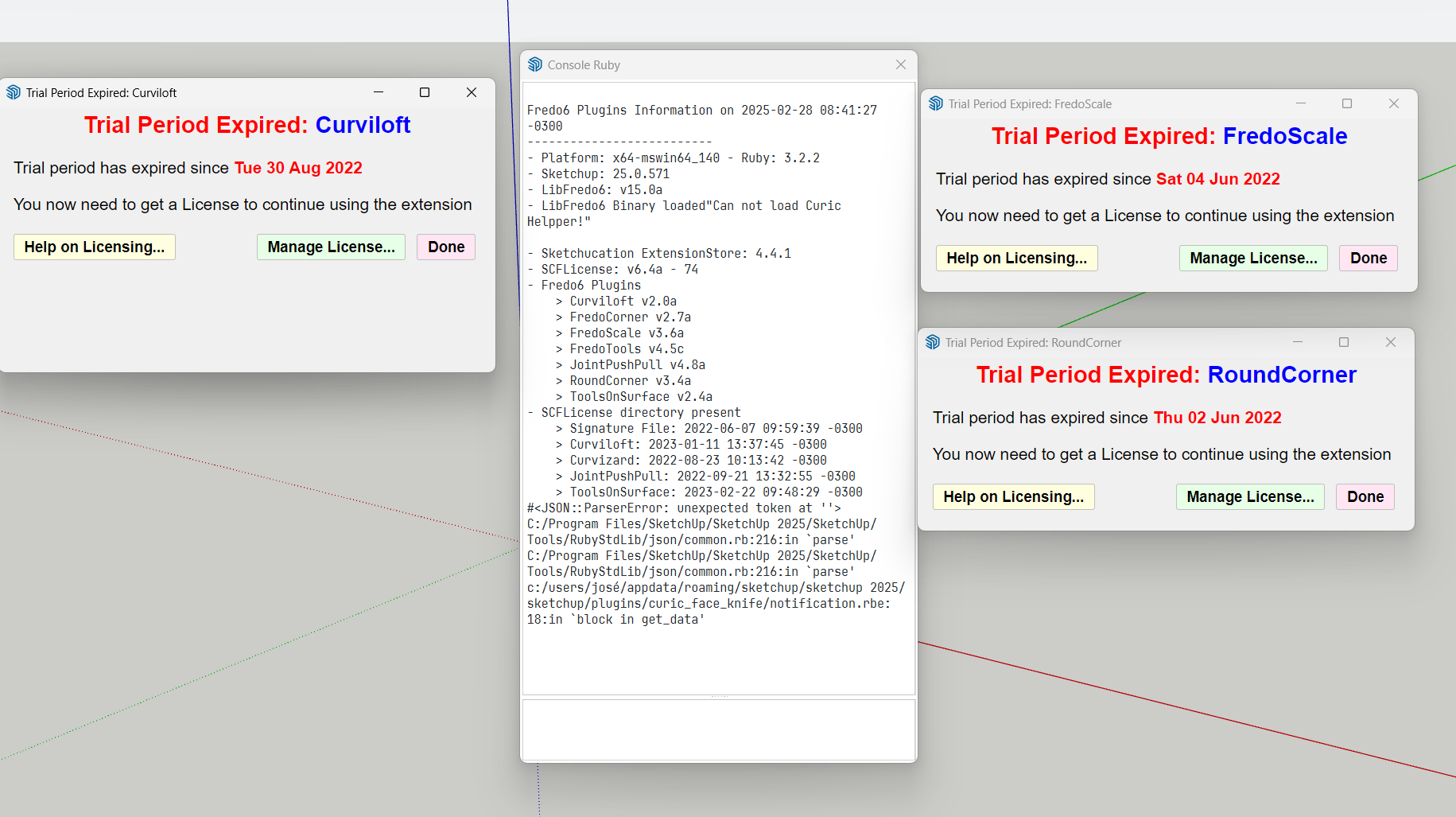This screenshot has height=817, width=1456.
Task: Click SketchUp icon in Console Ruby title bar
Action: click(535, 64)
